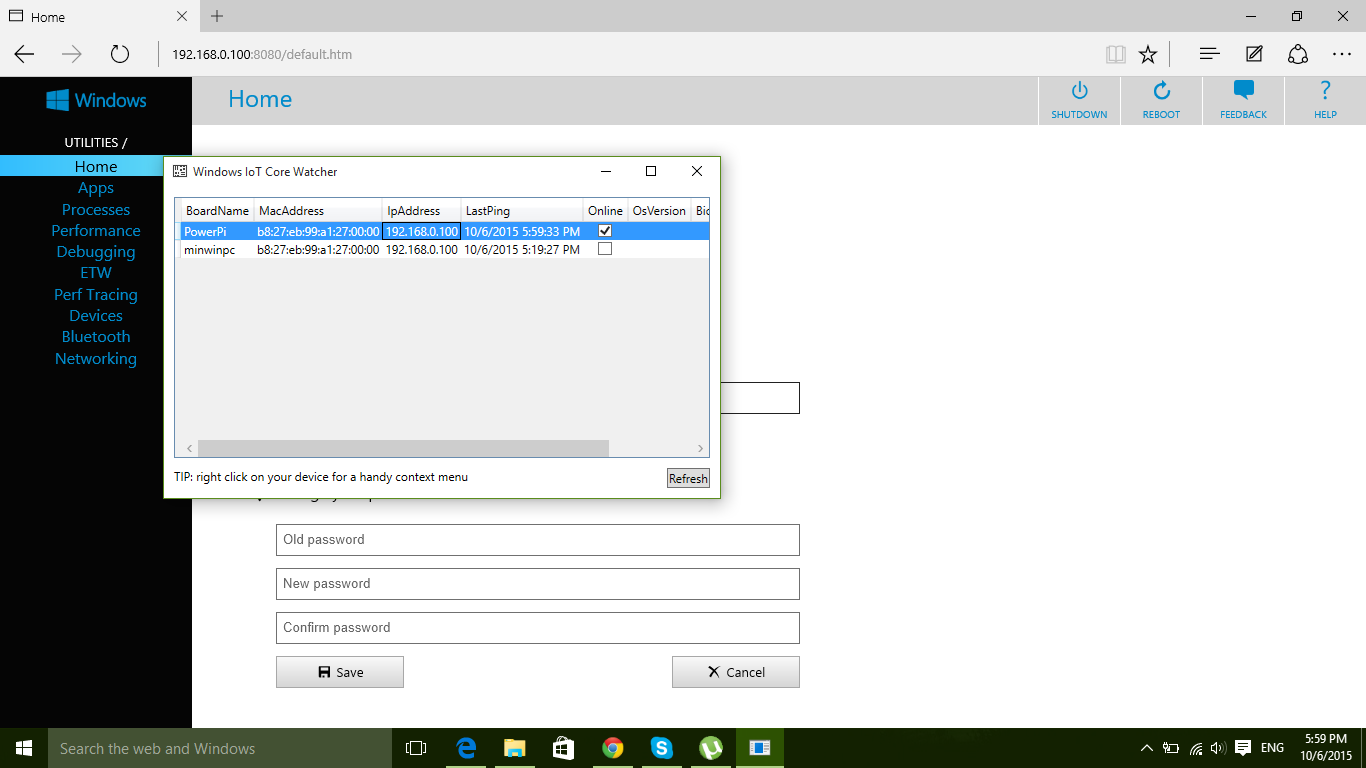This screenshot has width=1366, height=768.
Task: Click the volume icon in system tray
Action: pos(1218,748)
